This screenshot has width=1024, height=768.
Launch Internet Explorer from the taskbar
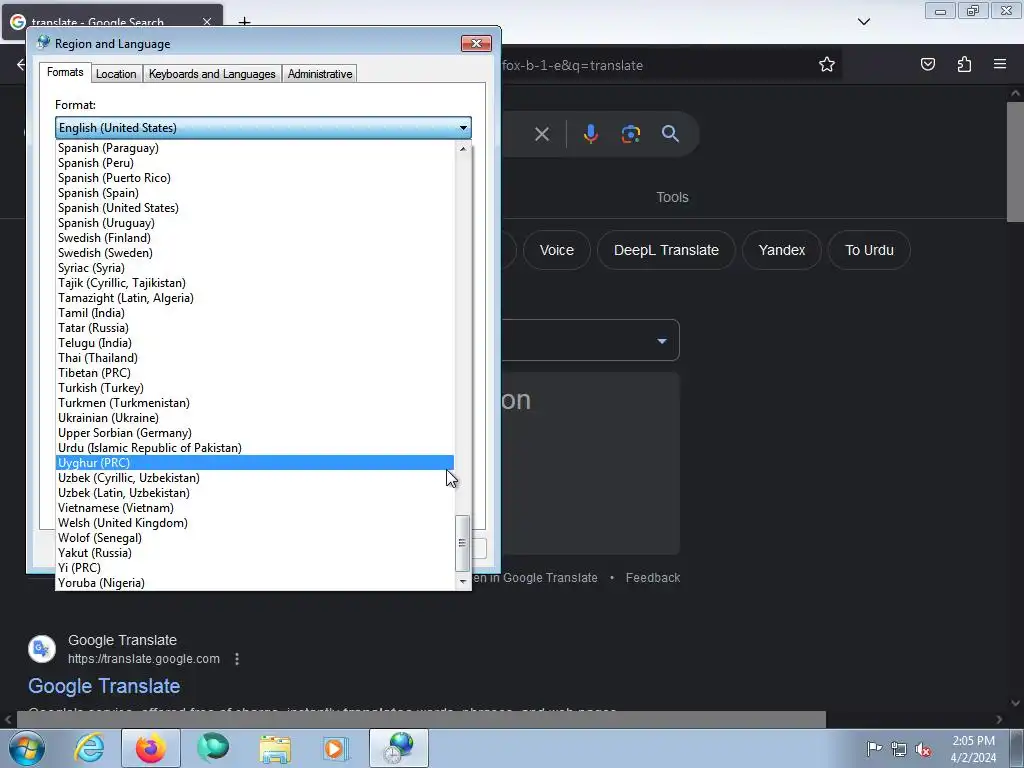click(89, 748)
